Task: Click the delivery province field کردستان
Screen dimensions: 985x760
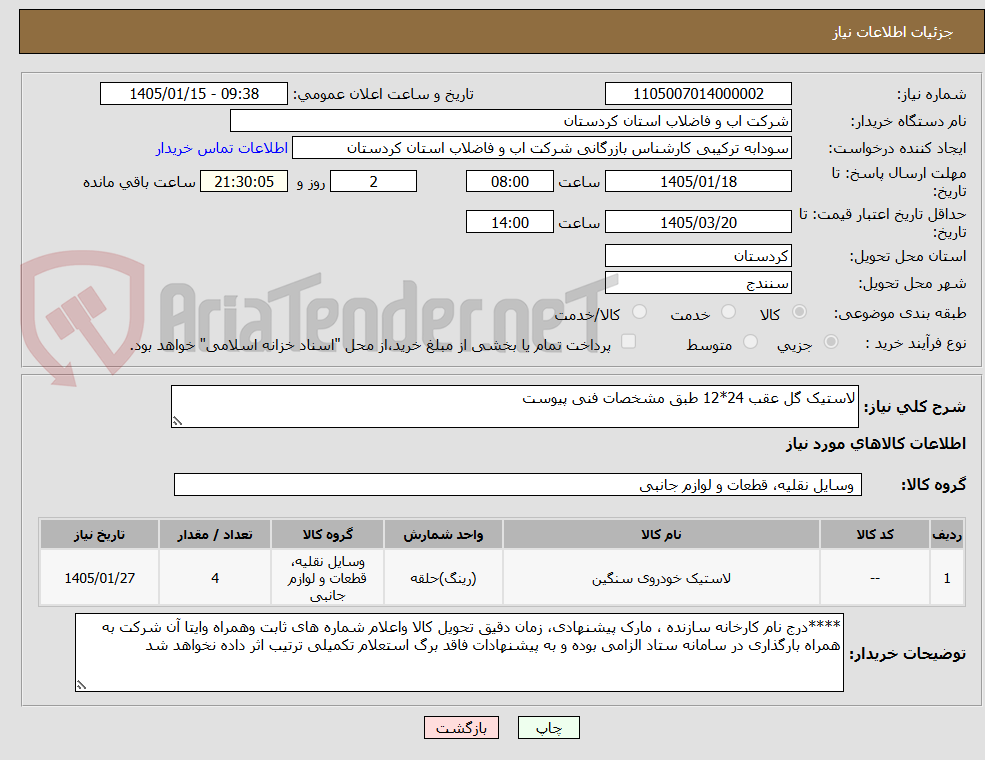Action: pos(698,256)
